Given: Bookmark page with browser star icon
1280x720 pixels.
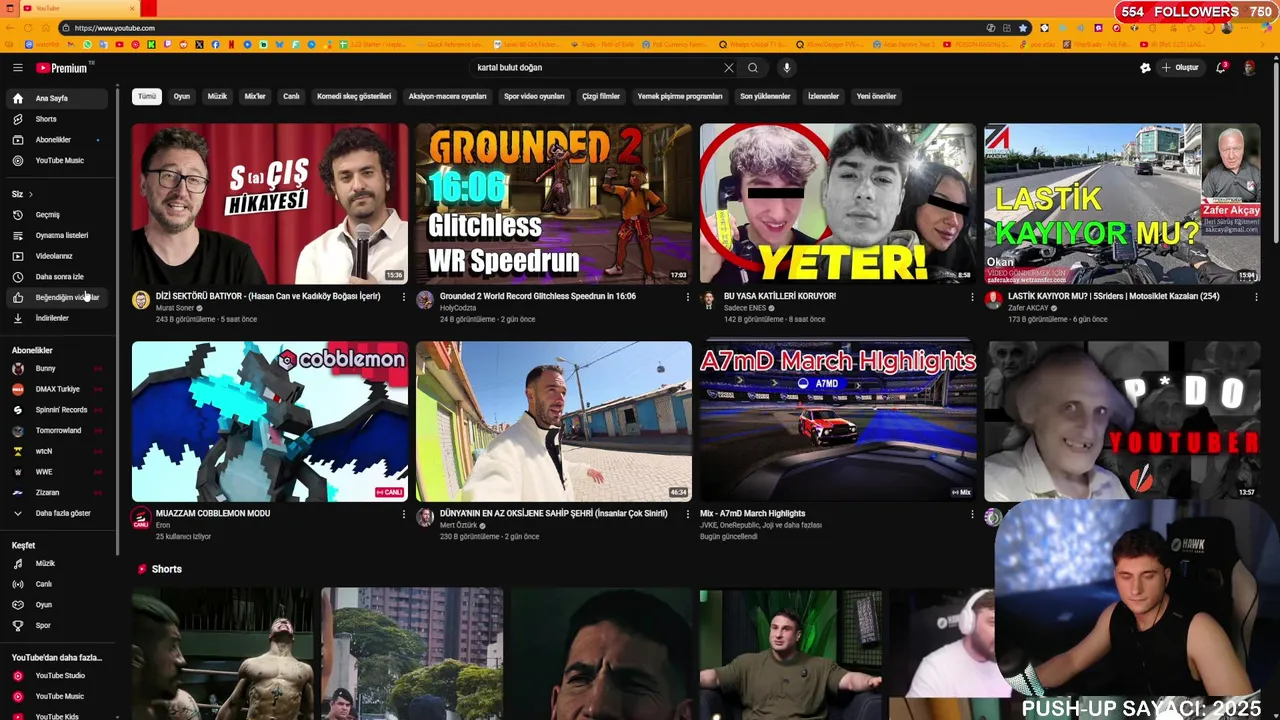Looking at the screenshot, I should coord(1023,28).
